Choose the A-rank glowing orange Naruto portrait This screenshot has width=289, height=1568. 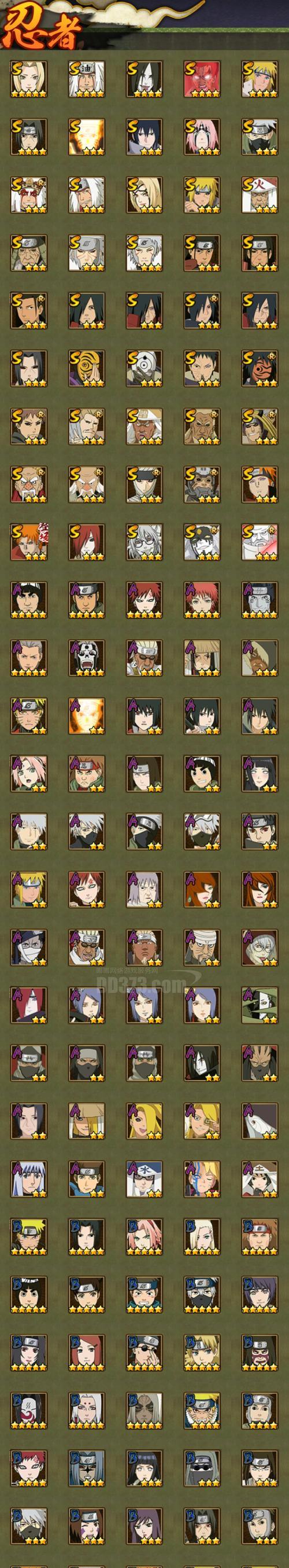tap(86, 715)
